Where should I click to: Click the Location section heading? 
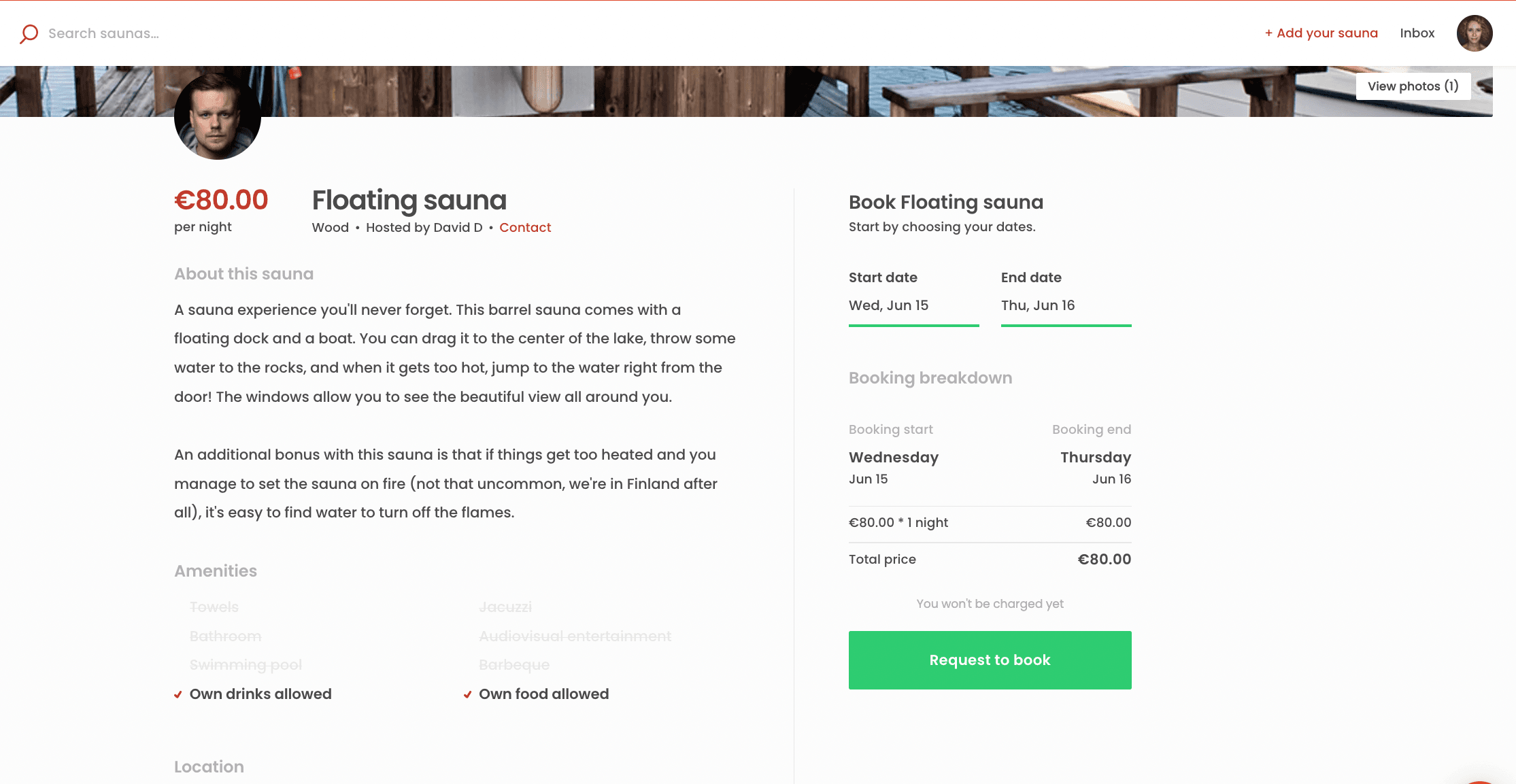pos(209,767)
